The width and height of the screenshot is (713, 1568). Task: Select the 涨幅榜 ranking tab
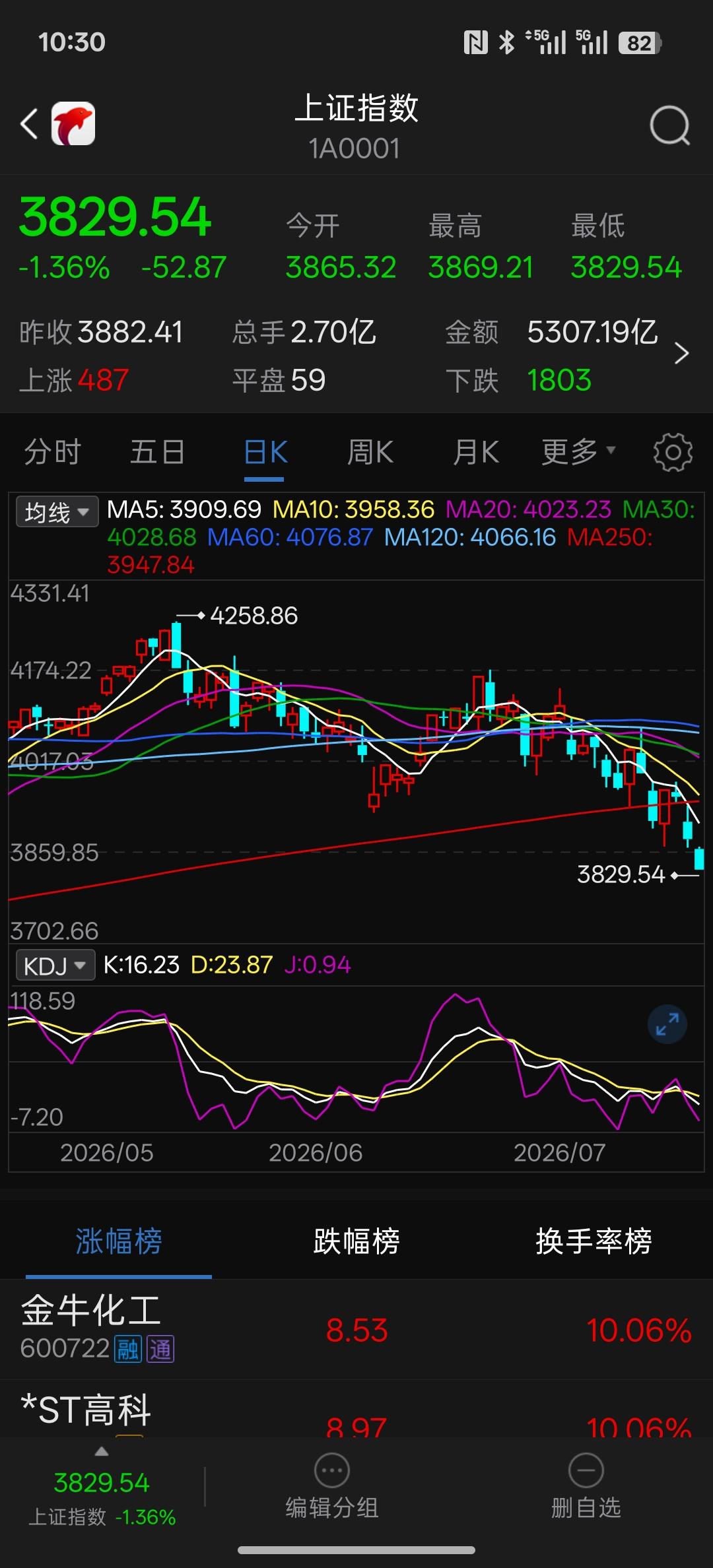tap(119, 1241)
